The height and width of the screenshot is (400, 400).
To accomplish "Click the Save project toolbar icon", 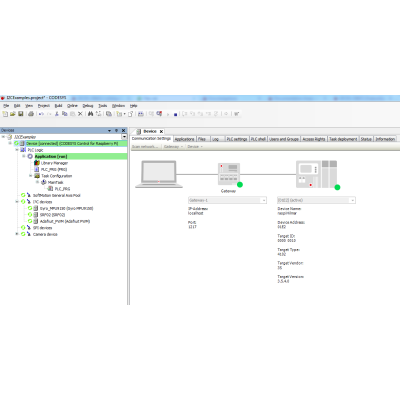I will [x=21, y=114].
